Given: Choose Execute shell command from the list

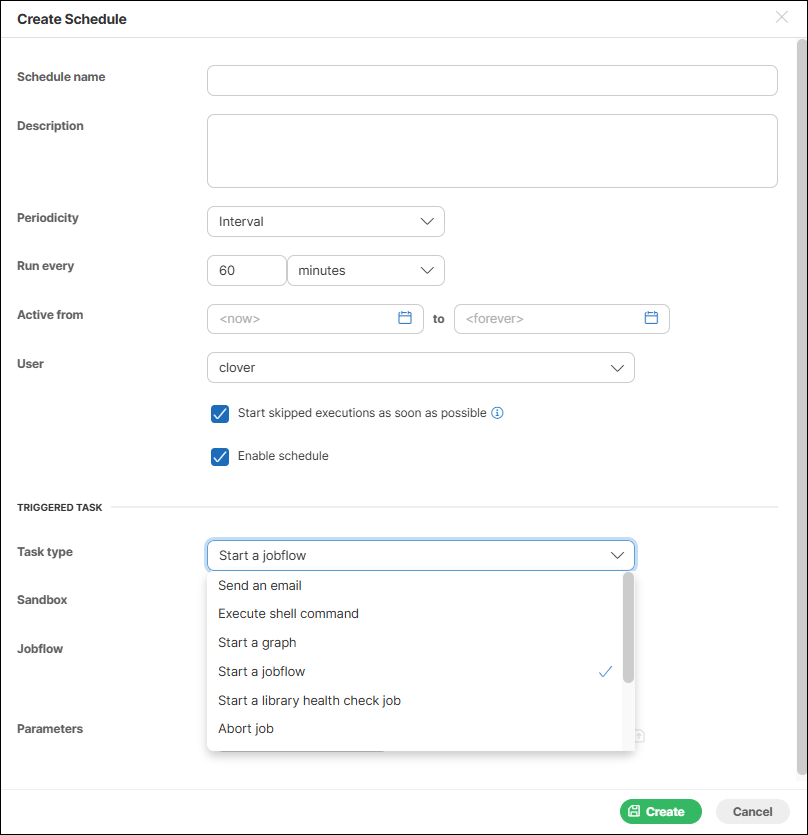Looking at the screenshot, I should point(288,614).
